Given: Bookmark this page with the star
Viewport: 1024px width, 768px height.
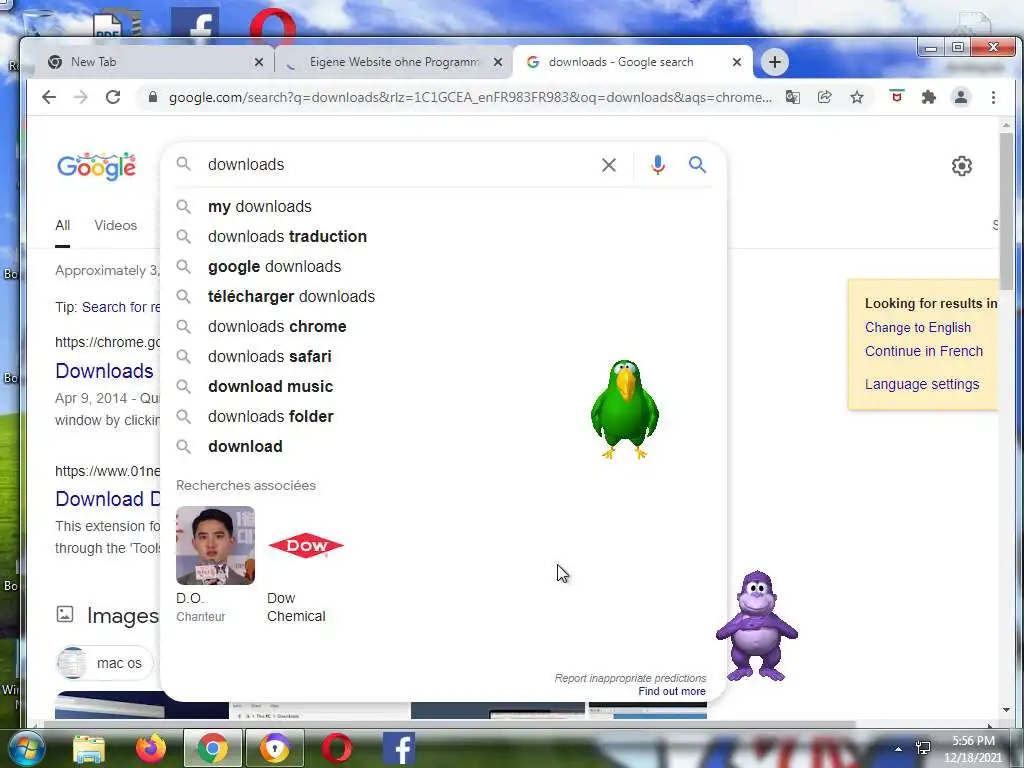Looking at the screenshot, I should click(857, 97).
